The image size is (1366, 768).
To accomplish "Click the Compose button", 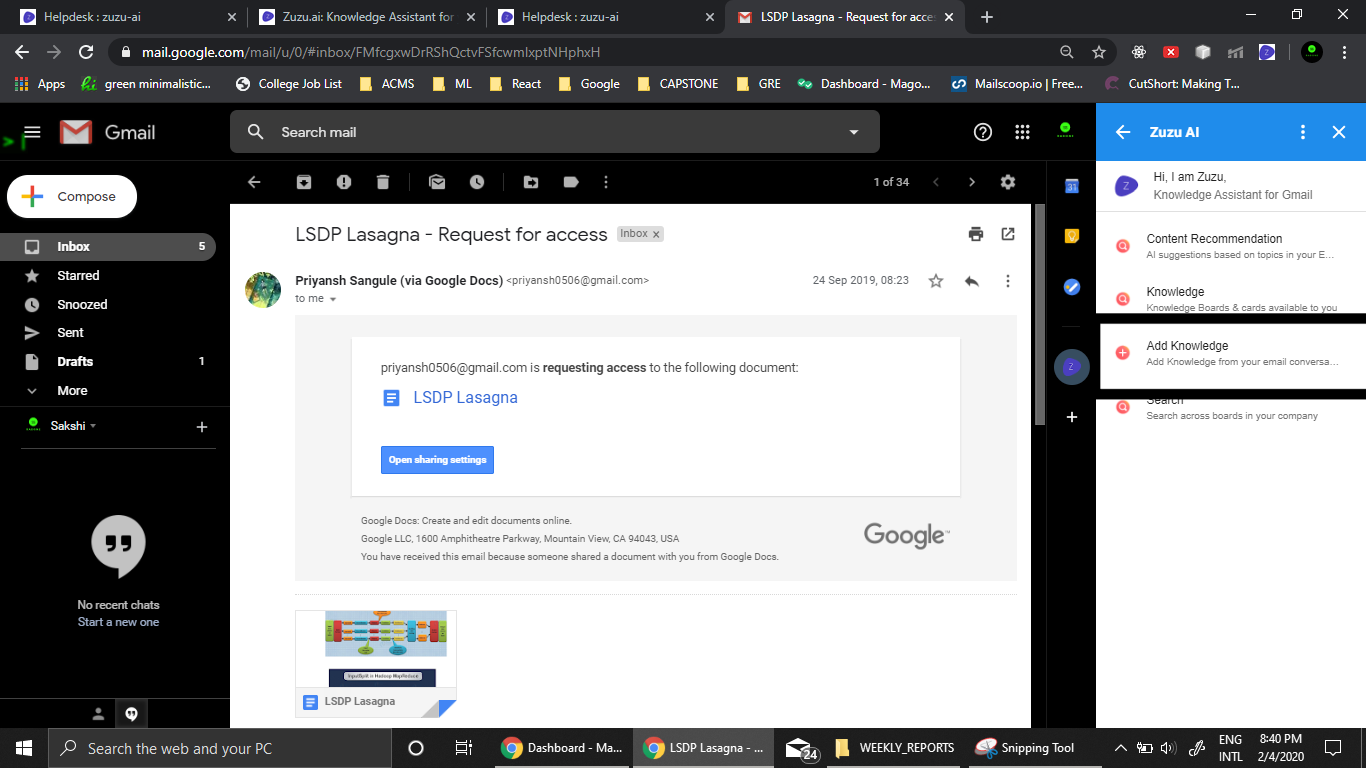I will tap(72, 197).
